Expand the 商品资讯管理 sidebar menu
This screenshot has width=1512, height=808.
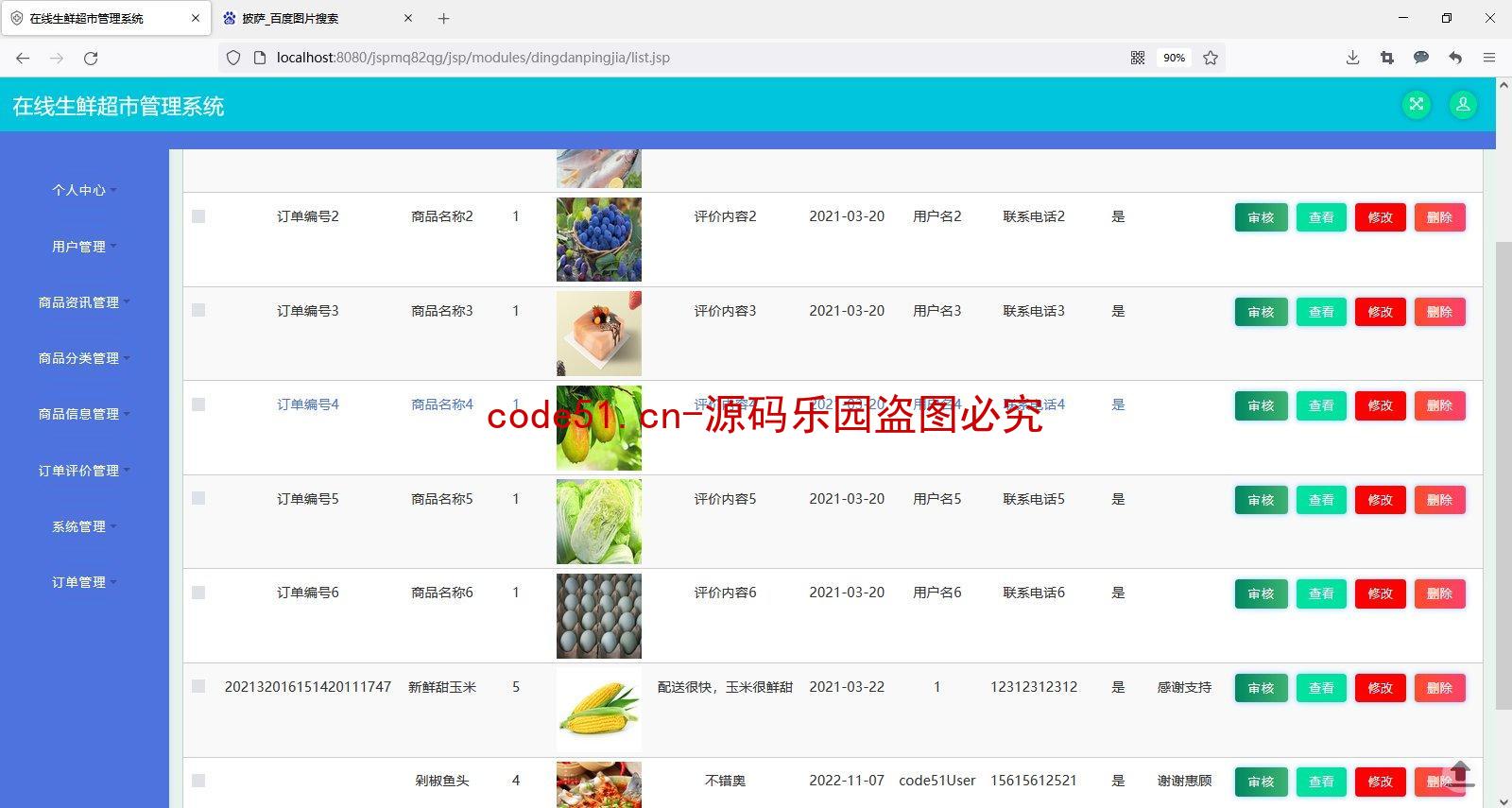[84, 302]
